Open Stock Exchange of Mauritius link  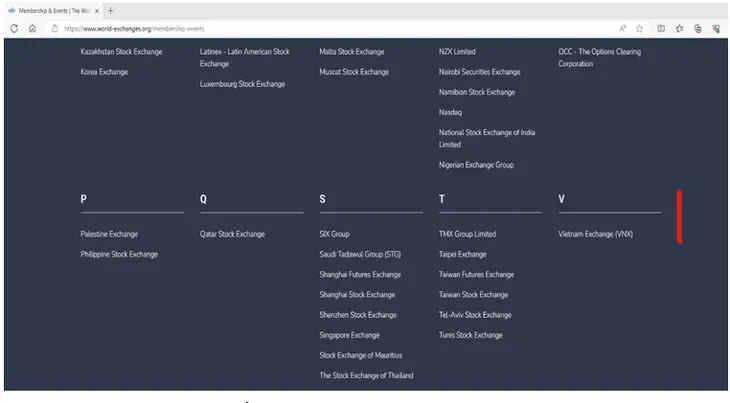(x=361, y=356)
